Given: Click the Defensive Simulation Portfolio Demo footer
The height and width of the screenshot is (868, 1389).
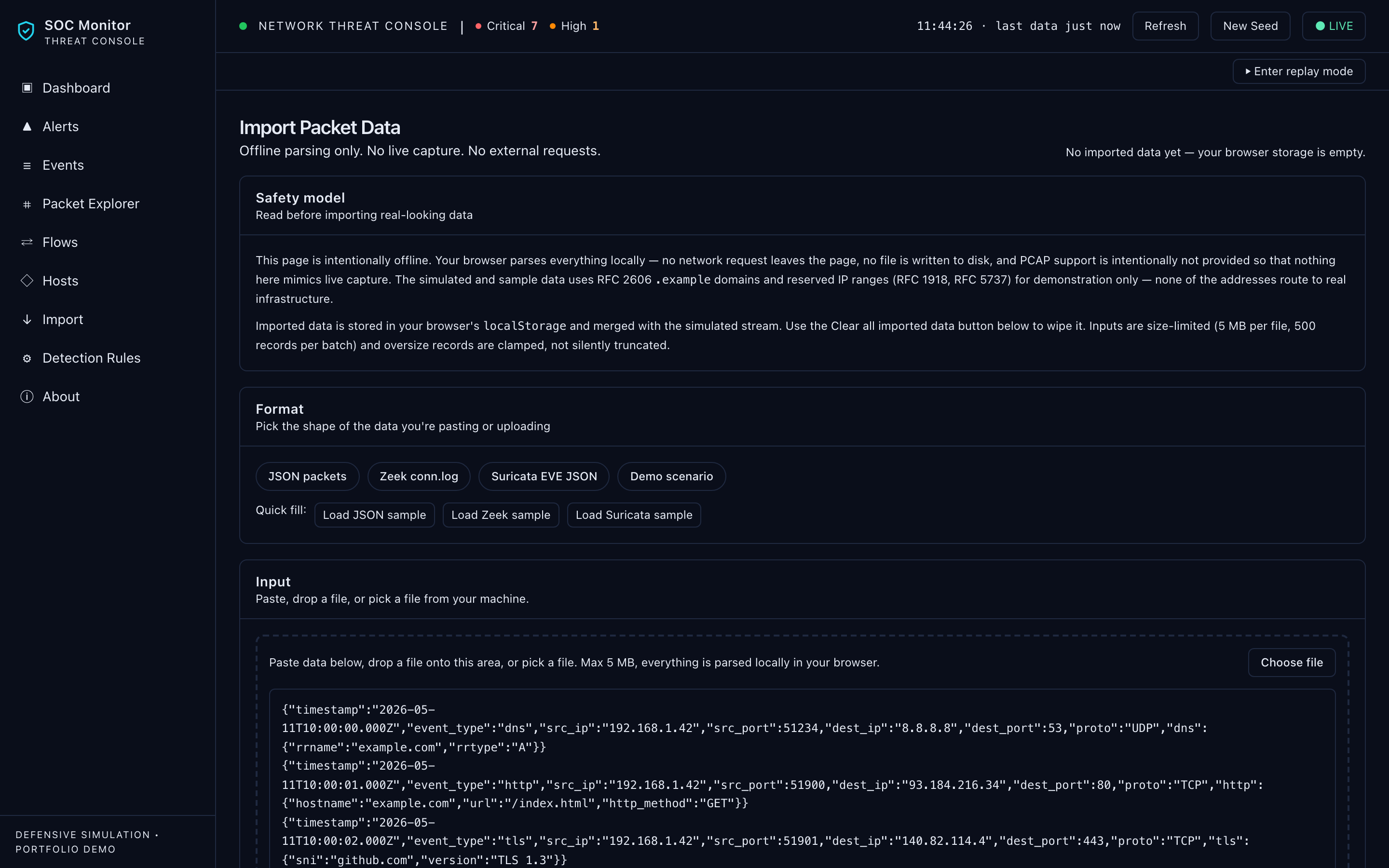Looking at the screenshot, I should pos(87,842).
